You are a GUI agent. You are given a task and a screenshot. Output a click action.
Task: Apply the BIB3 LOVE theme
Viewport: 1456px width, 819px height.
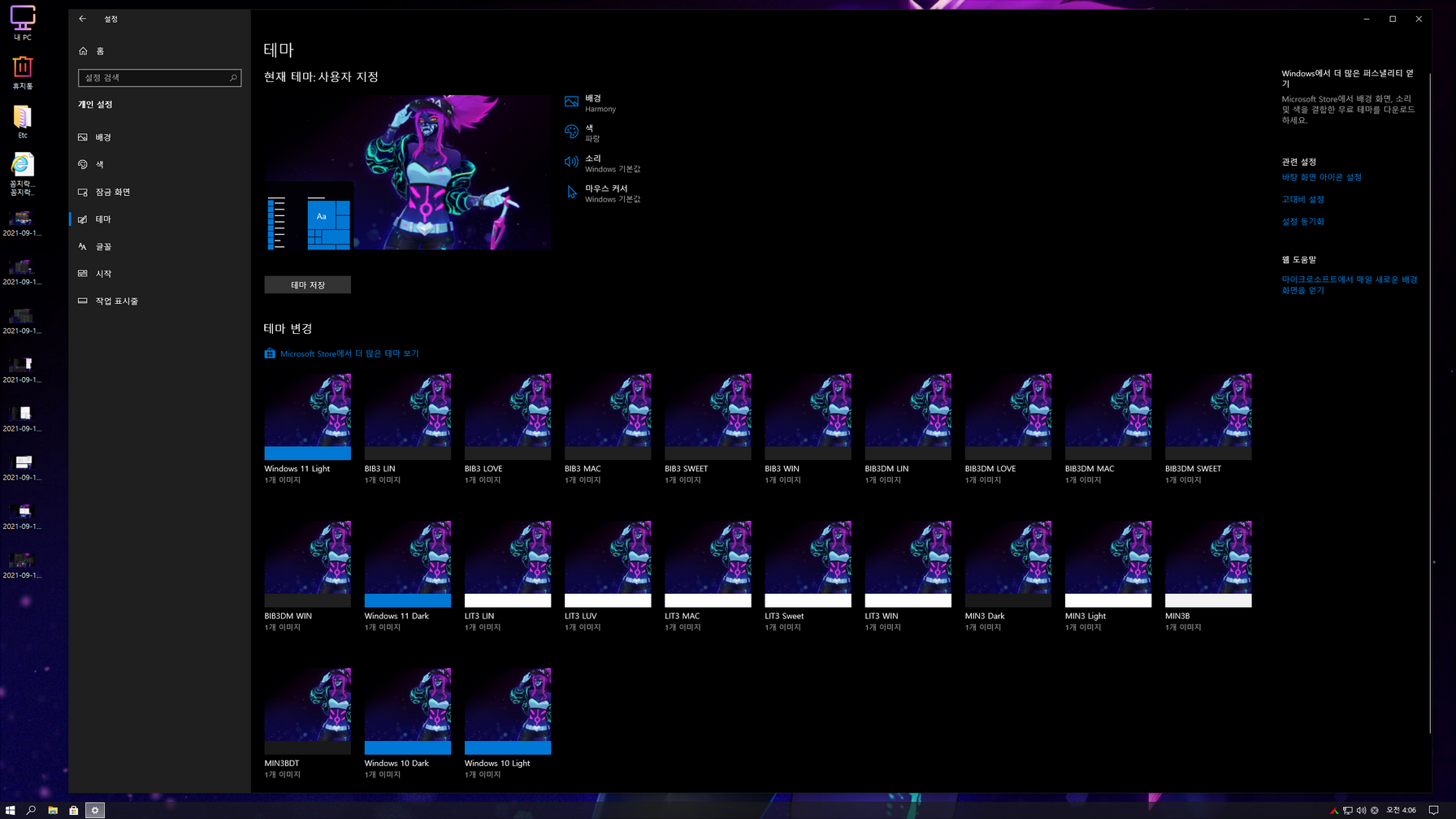coord(507,429)
